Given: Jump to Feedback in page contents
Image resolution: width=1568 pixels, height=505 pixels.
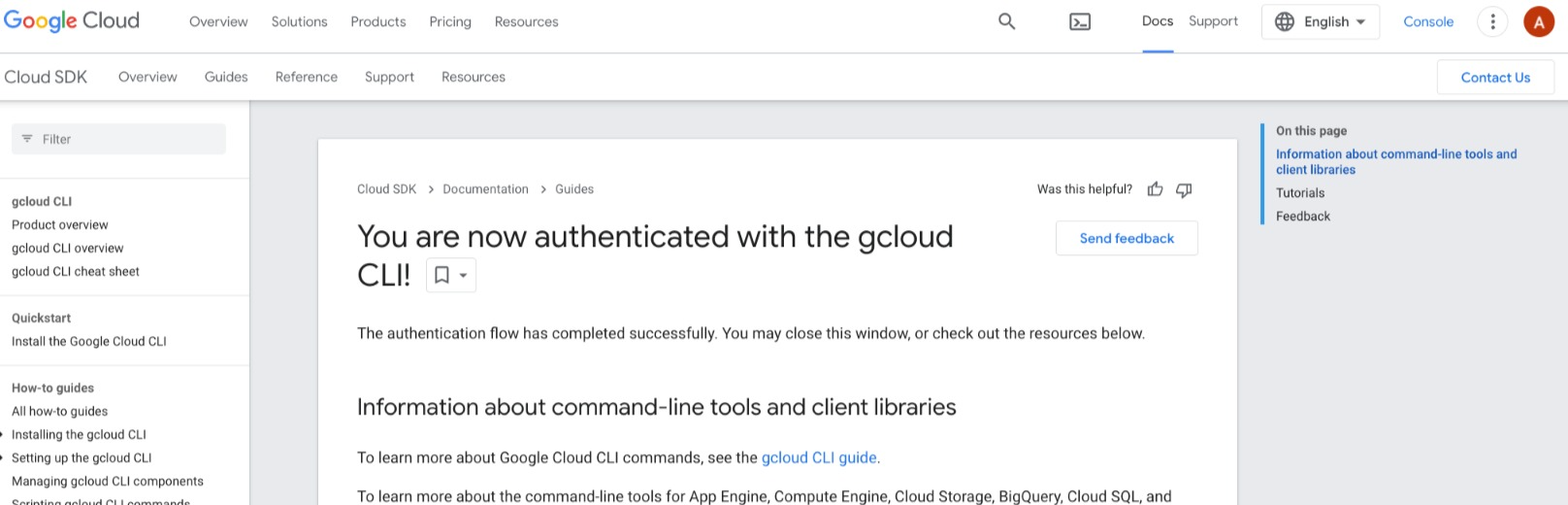Looking at the screenshot, I should [1303, 217].
